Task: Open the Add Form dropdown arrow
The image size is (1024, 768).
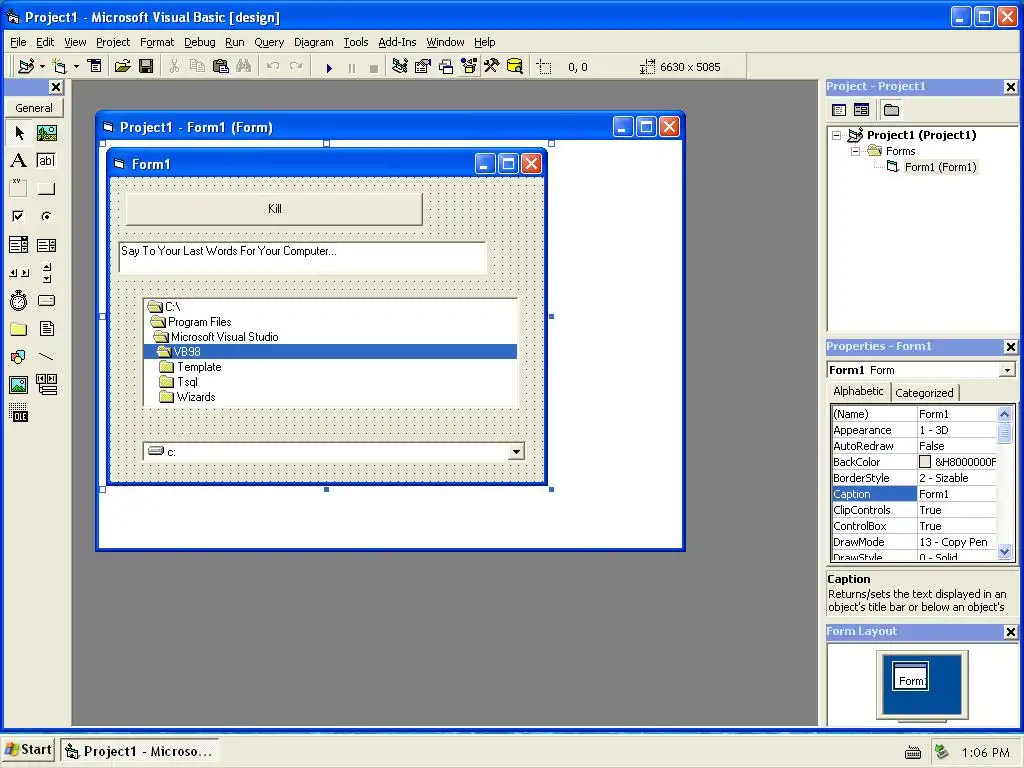Action: [x=76, y=67]
